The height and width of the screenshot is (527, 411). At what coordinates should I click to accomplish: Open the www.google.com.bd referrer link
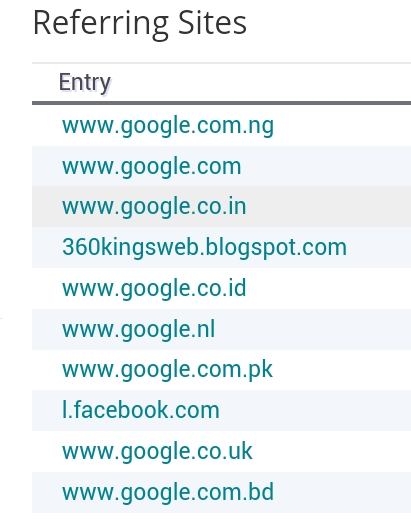(x=168, y=492)
